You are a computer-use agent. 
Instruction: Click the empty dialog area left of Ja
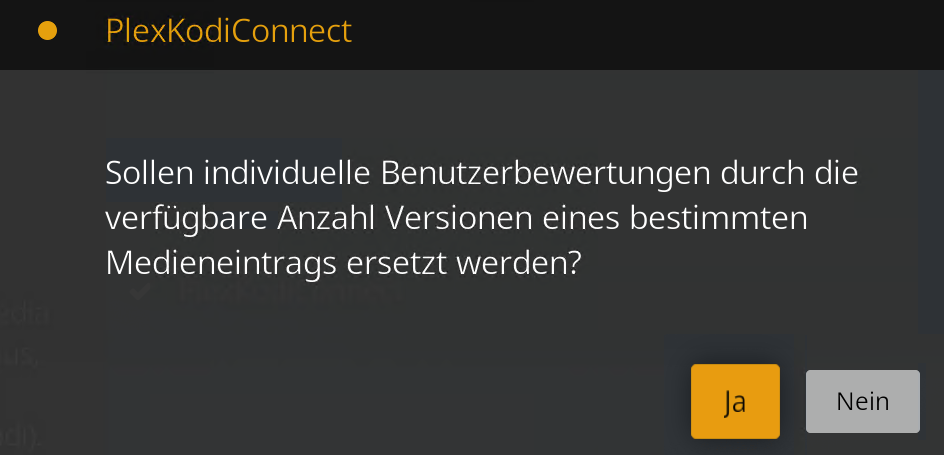point(400,401)
